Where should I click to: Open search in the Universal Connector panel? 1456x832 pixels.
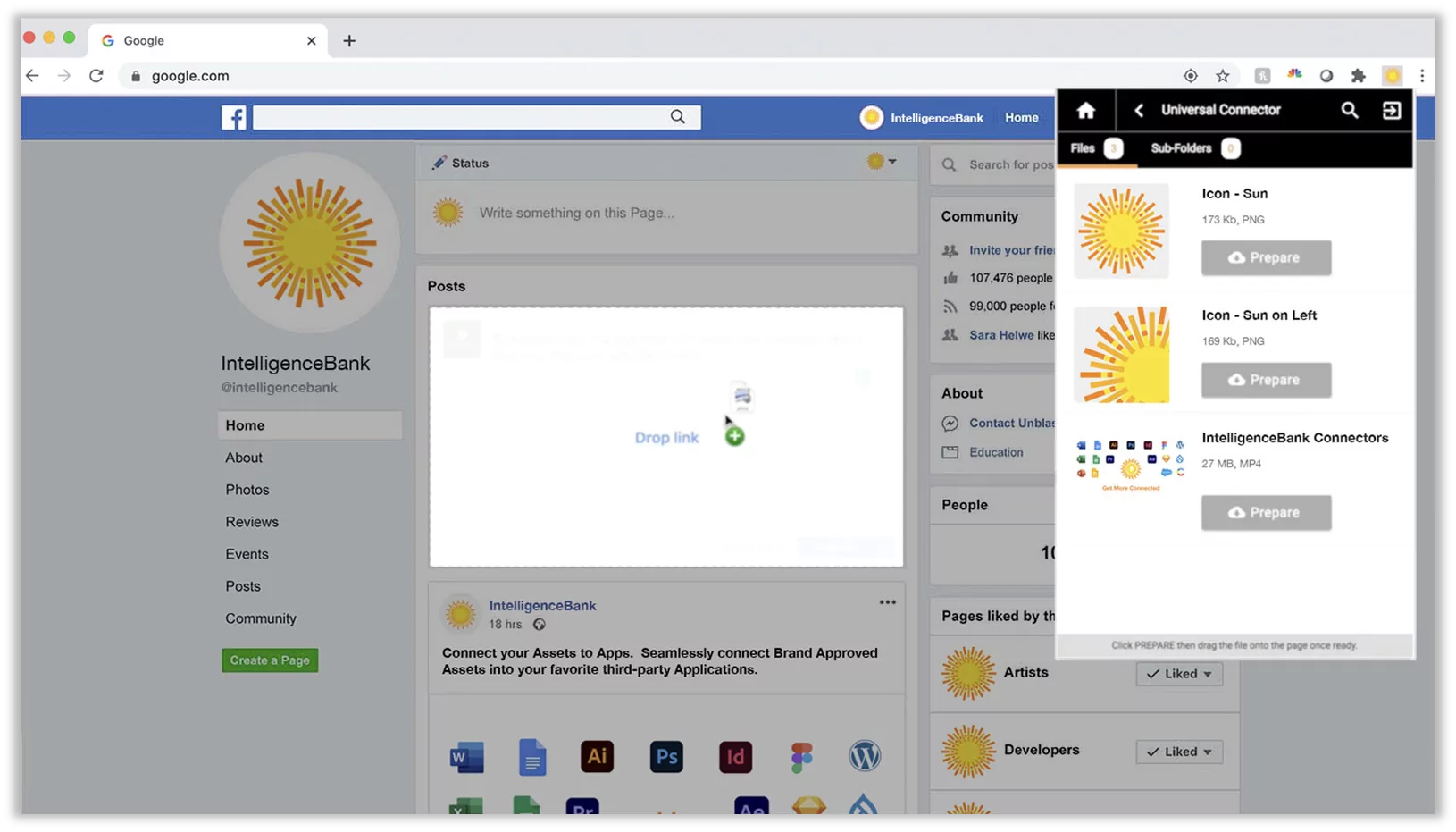click(x=1349, y=110)
